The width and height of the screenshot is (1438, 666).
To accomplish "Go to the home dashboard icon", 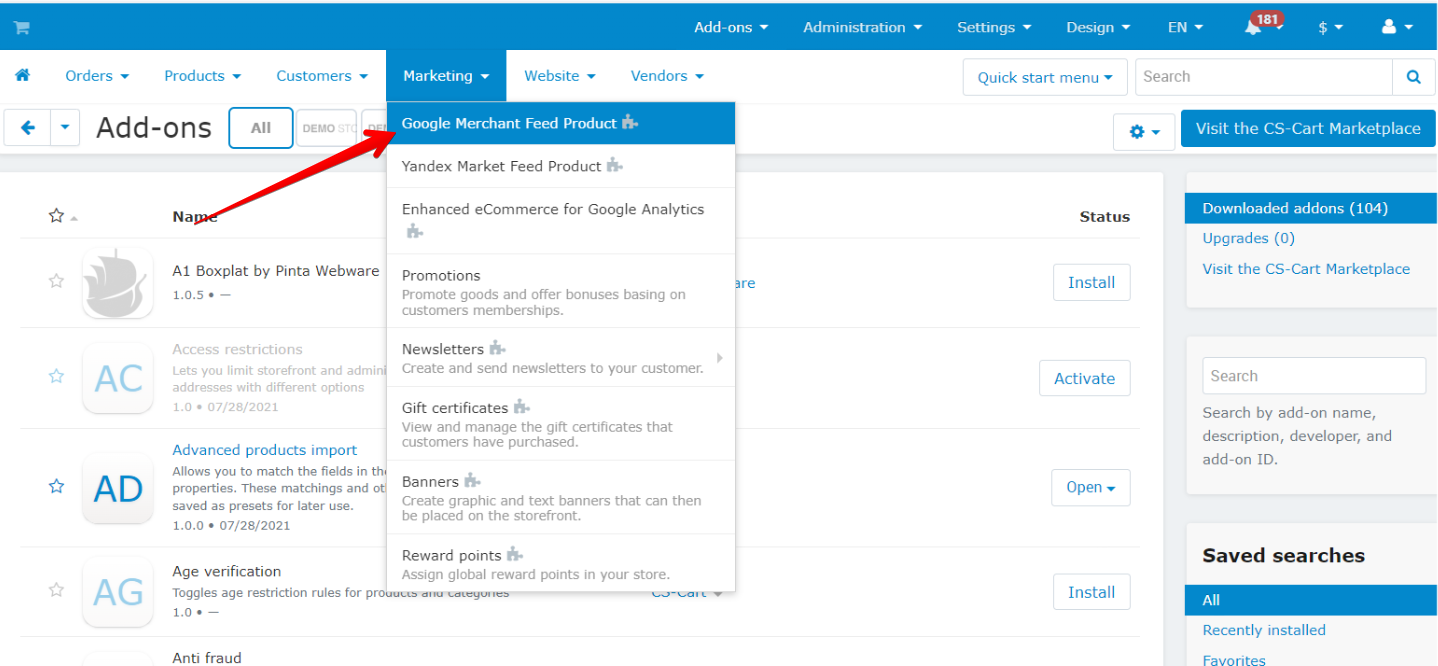I will (22, 75).
